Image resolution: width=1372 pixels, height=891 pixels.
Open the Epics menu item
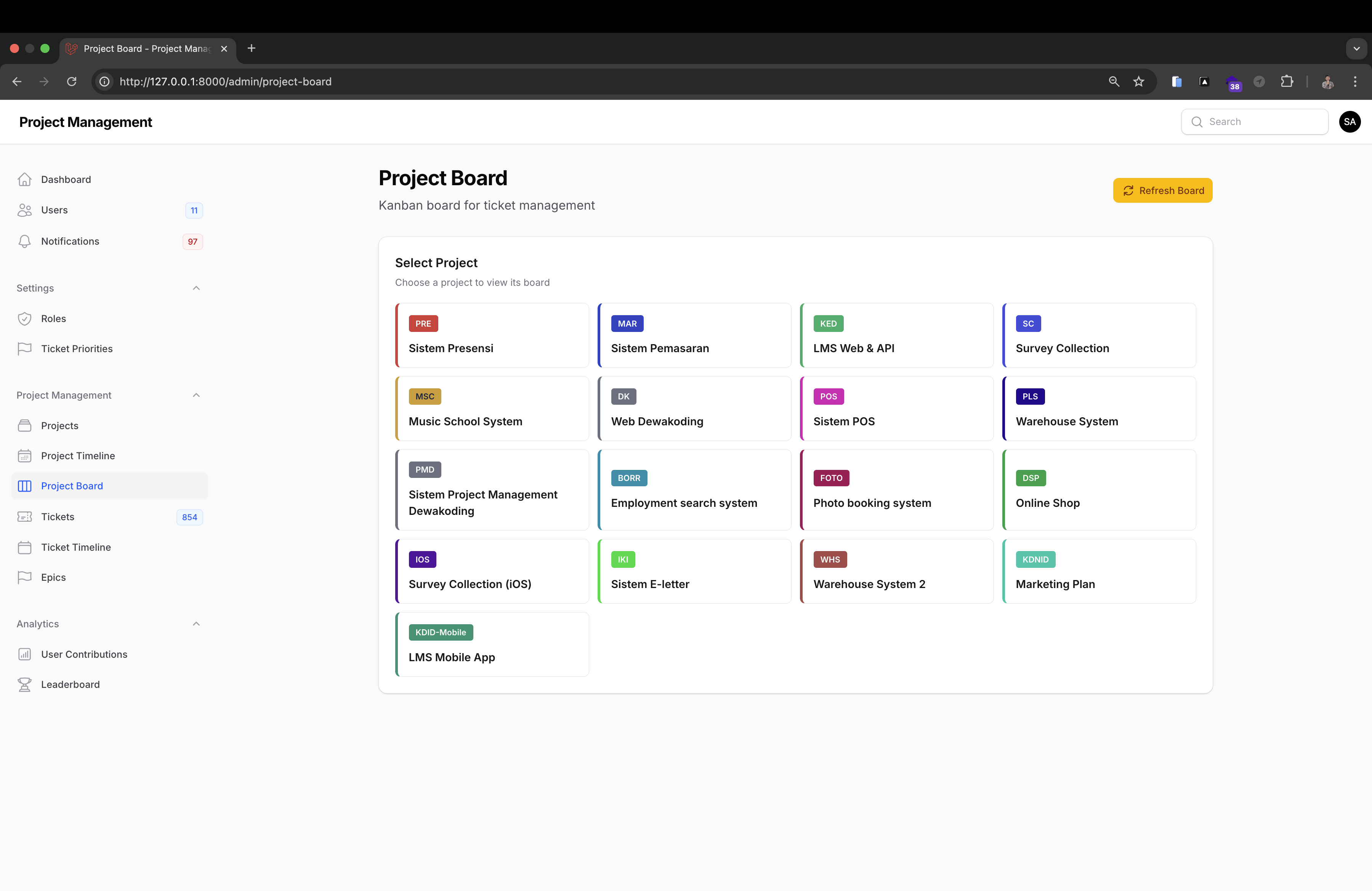coord(53,577)
